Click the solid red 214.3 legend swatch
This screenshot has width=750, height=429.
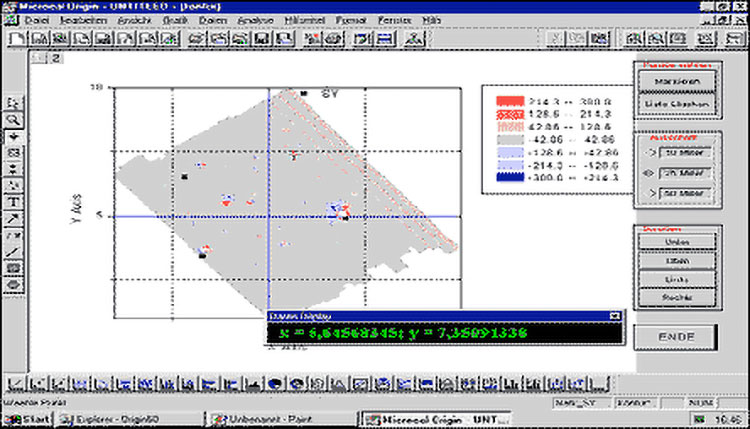coord(510,101)
